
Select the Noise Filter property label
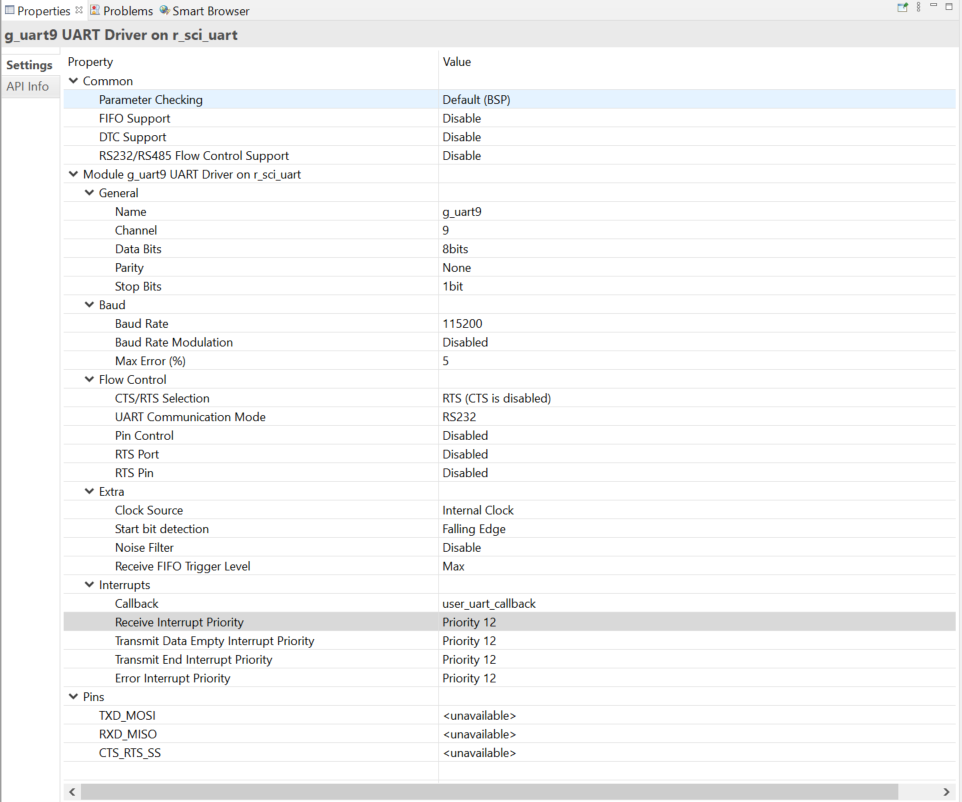pyautogui.click(x=144, y=547)
